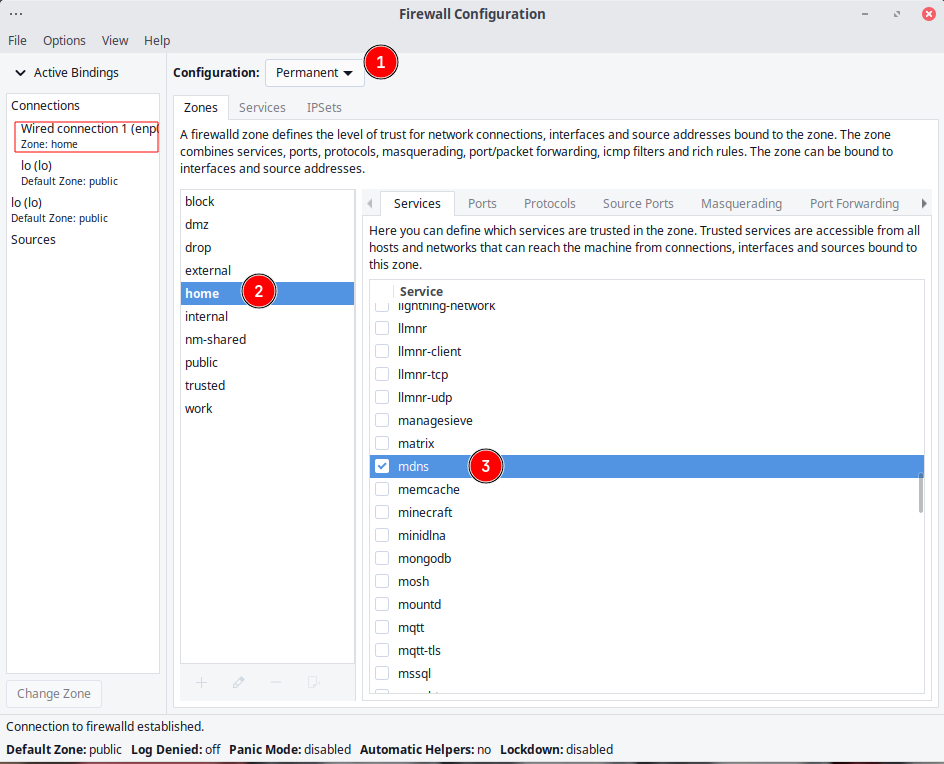The width and height of the screenshot is (944, 764).
Task: Open the Options menu
Action: [x=64, y=41]
